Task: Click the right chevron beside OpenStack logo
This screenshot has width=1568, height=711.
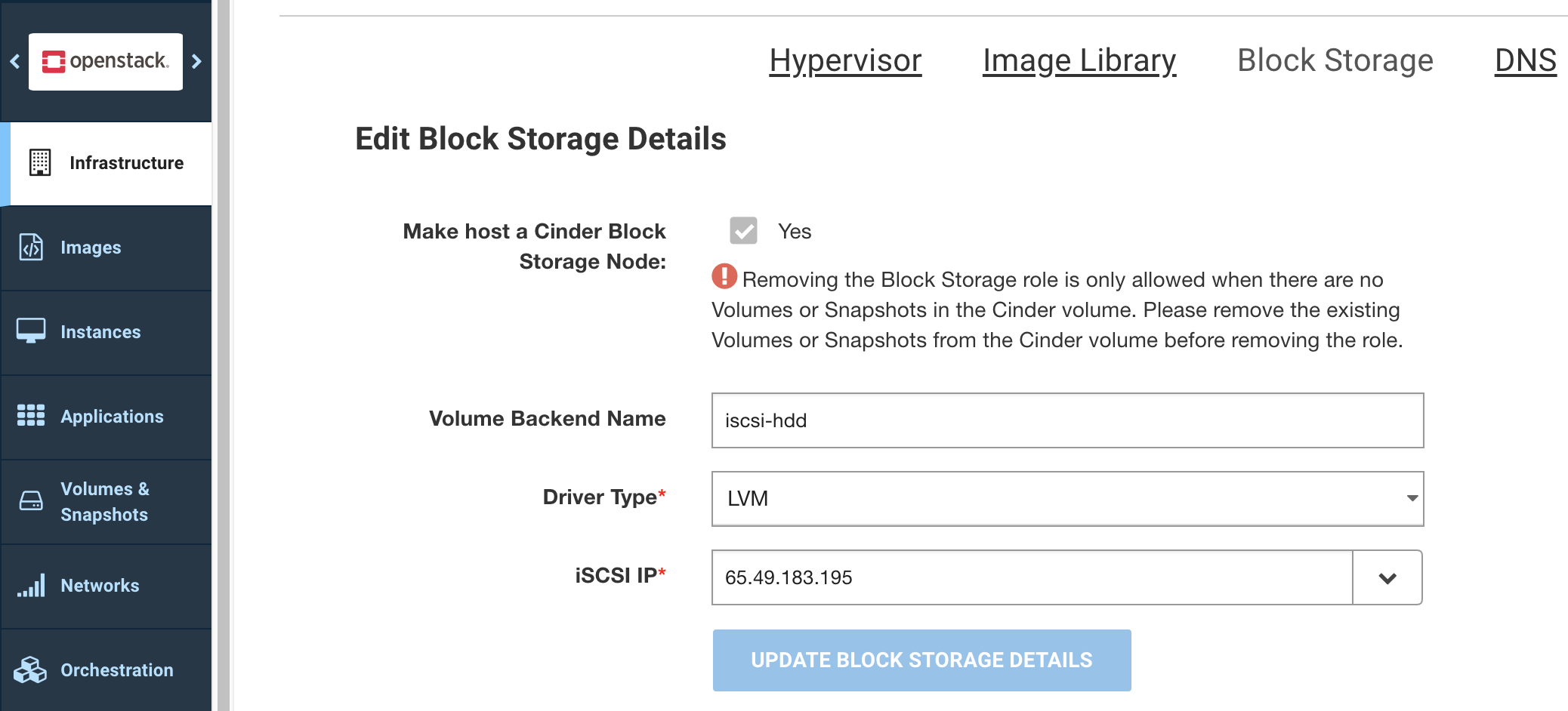Action: [197, 61]
